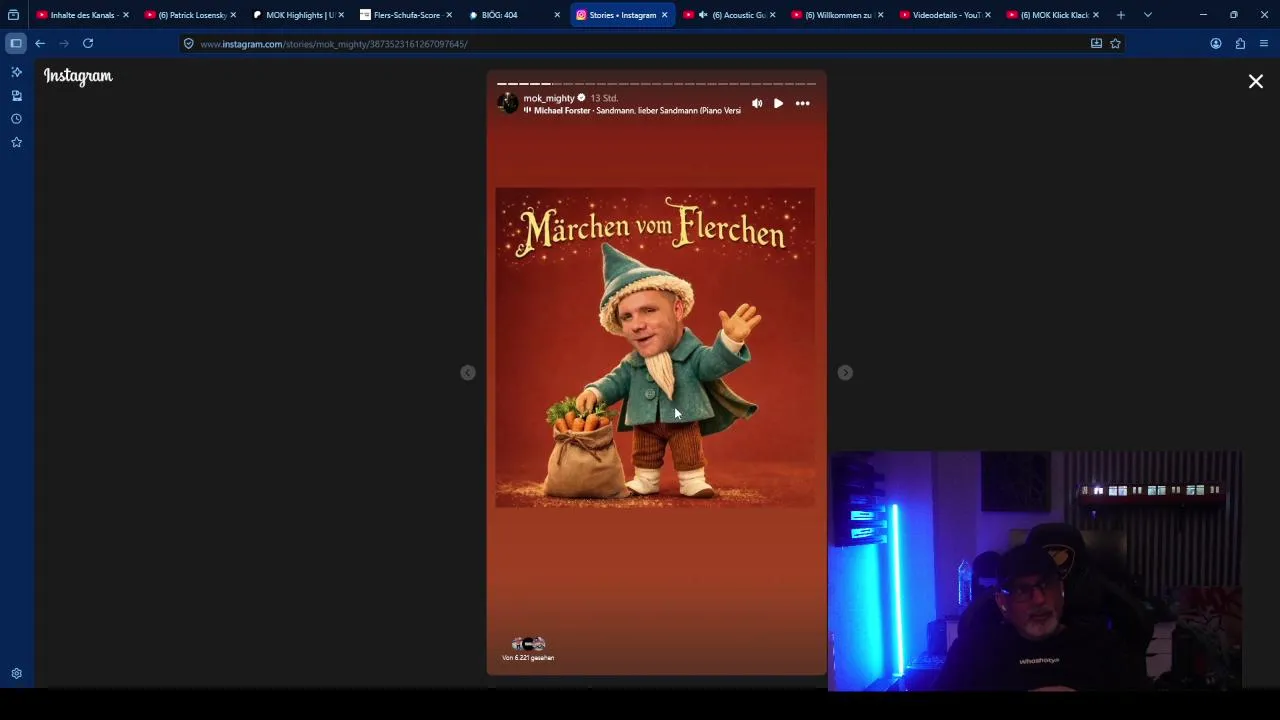The width and height of the screenshot is (1280, 720).
Task: Close the BIÖG: 404 tab
Action: [x=557, y=15]
